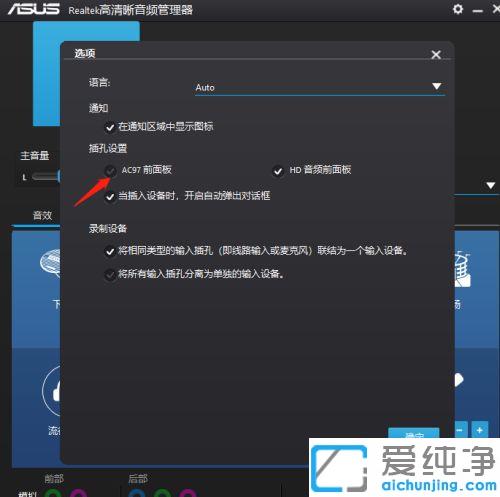The height and width of the screenshot is (497, 500).
Task: Switch to the 音效 tab in main window
Action: tap(42, 215)
